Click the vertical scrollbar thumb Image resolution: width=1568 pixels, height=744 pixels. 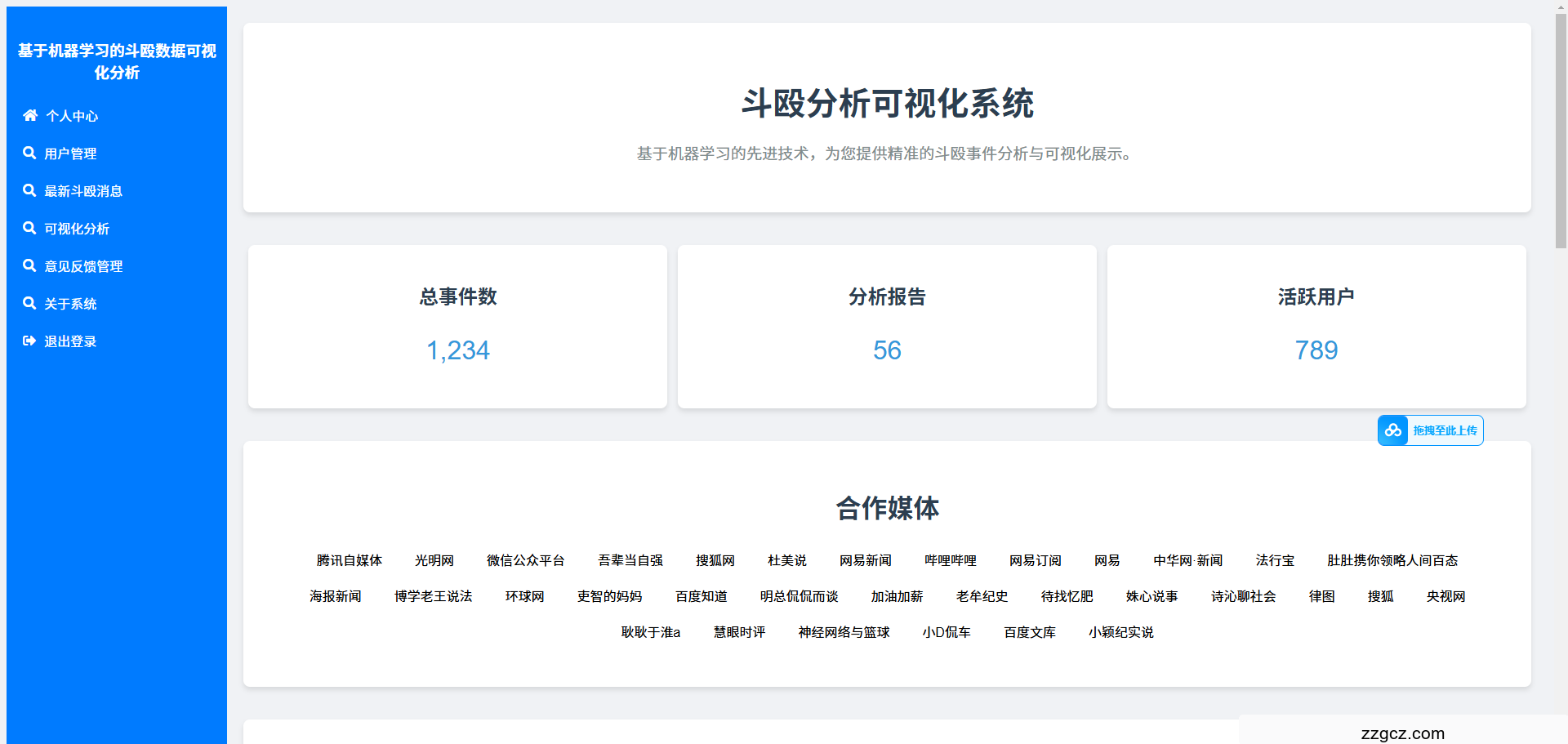1561,131
